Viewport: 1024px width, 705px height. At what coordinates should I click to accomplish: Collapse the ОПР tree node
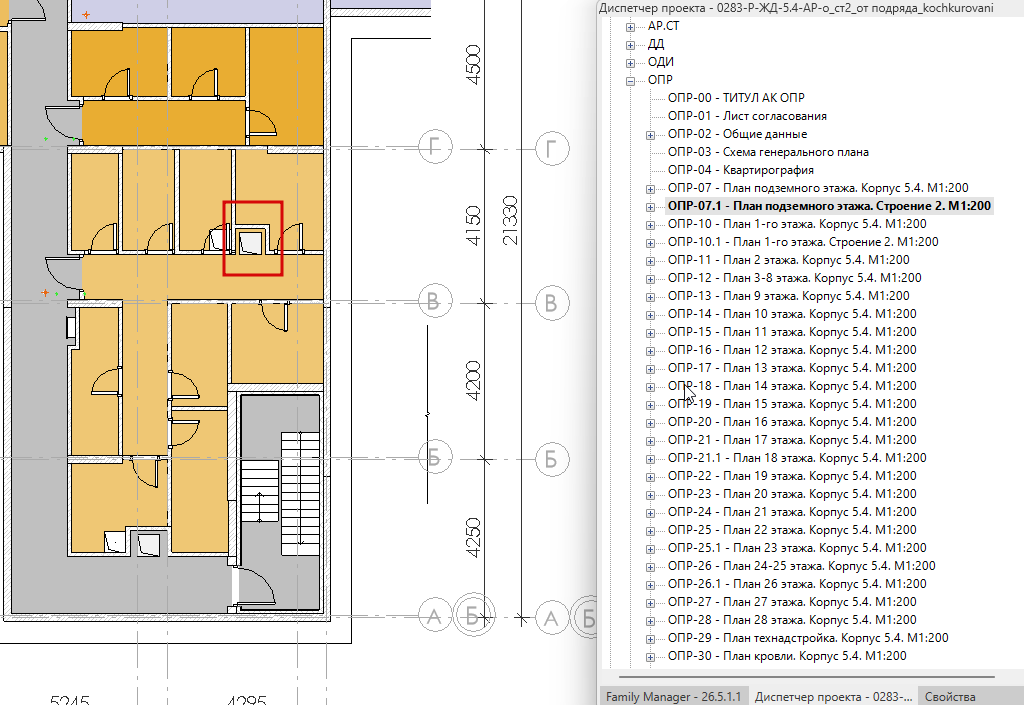coord(630,81)
